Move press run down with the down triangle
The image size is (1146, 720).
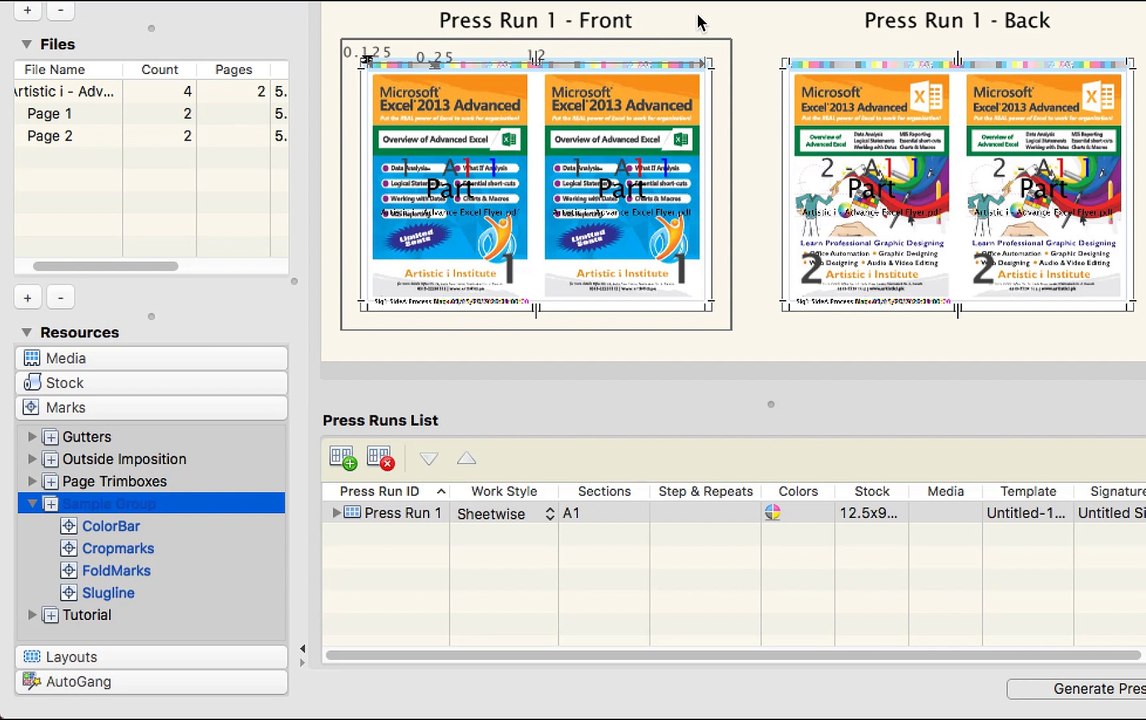(429, 459)
